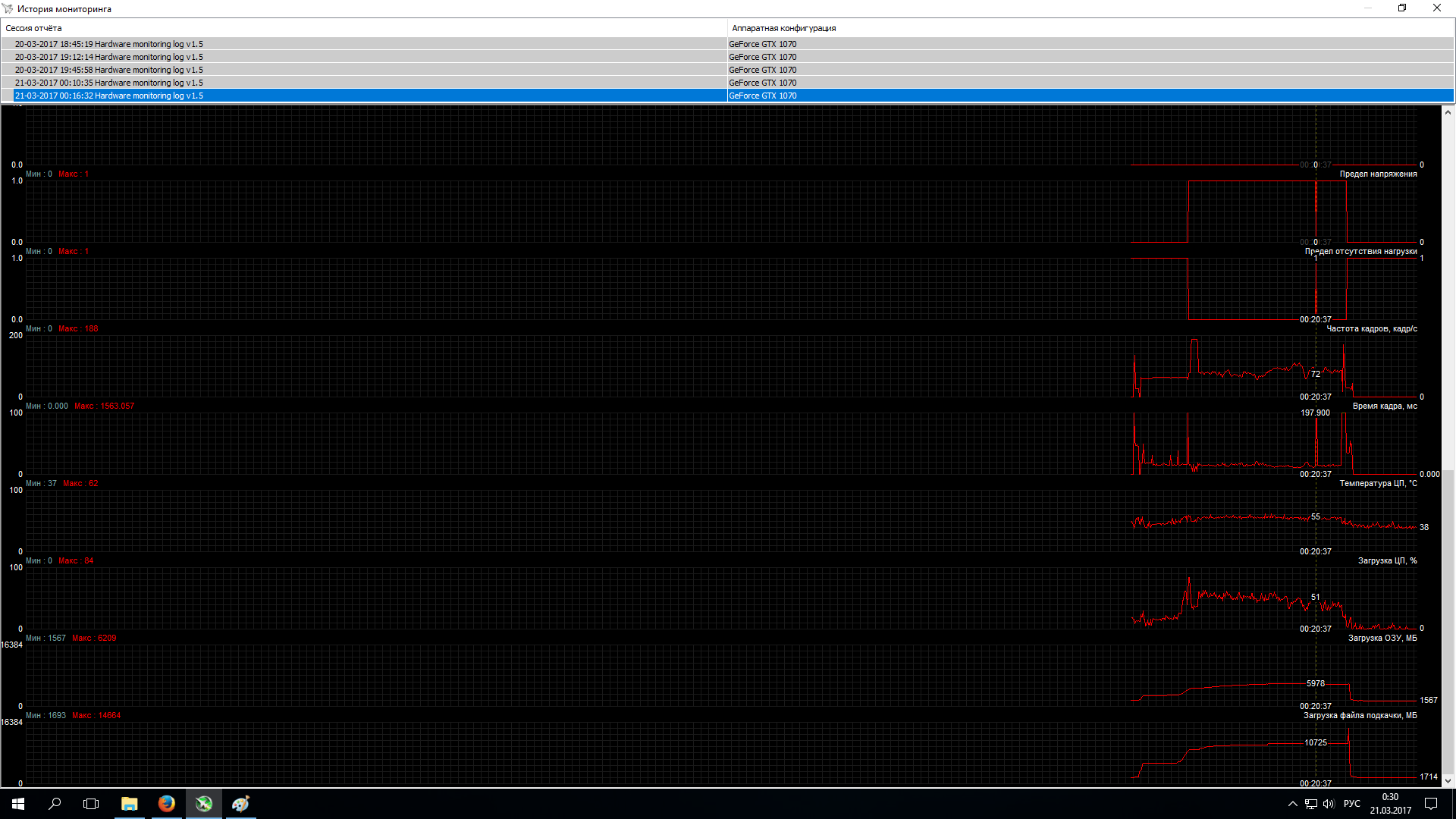1456x819 pixels.
Task: Open the volume control in the tray
Action: coord(1329,804)
